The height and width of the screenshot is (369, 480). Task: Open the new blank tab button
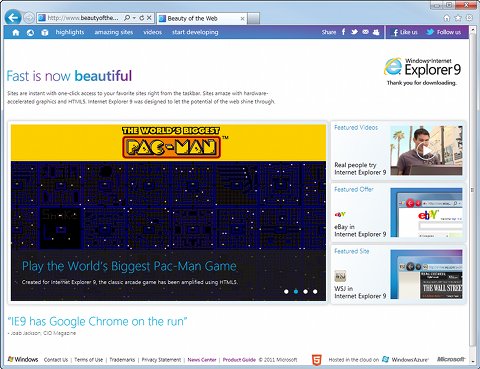[x=254, y=19]
